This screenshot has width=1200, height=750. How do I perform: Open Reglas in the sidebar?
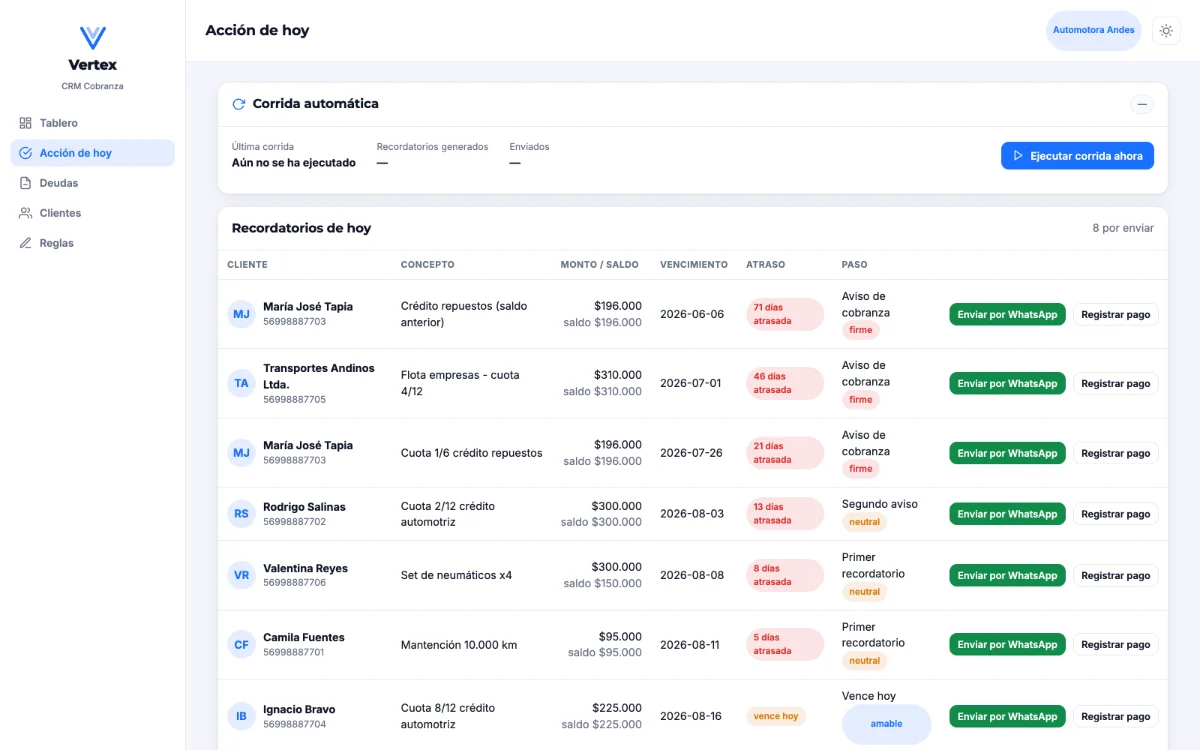(x=92, y=243)
